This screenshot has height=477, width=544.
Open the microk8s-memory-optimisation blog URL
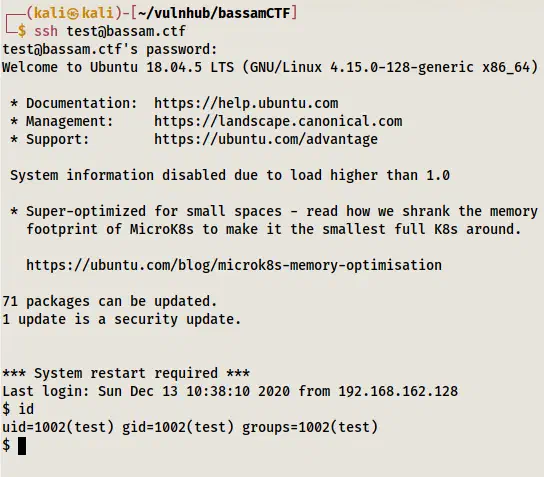click(234, 265)
